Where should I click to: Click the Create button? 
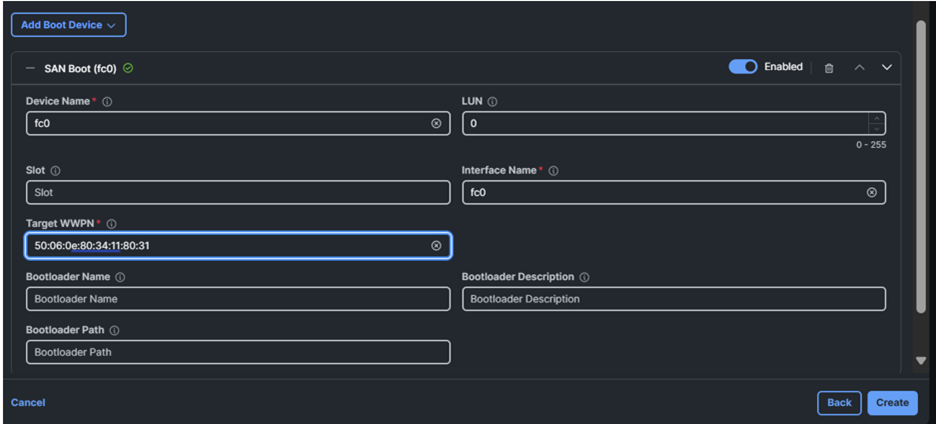(892, 402)
